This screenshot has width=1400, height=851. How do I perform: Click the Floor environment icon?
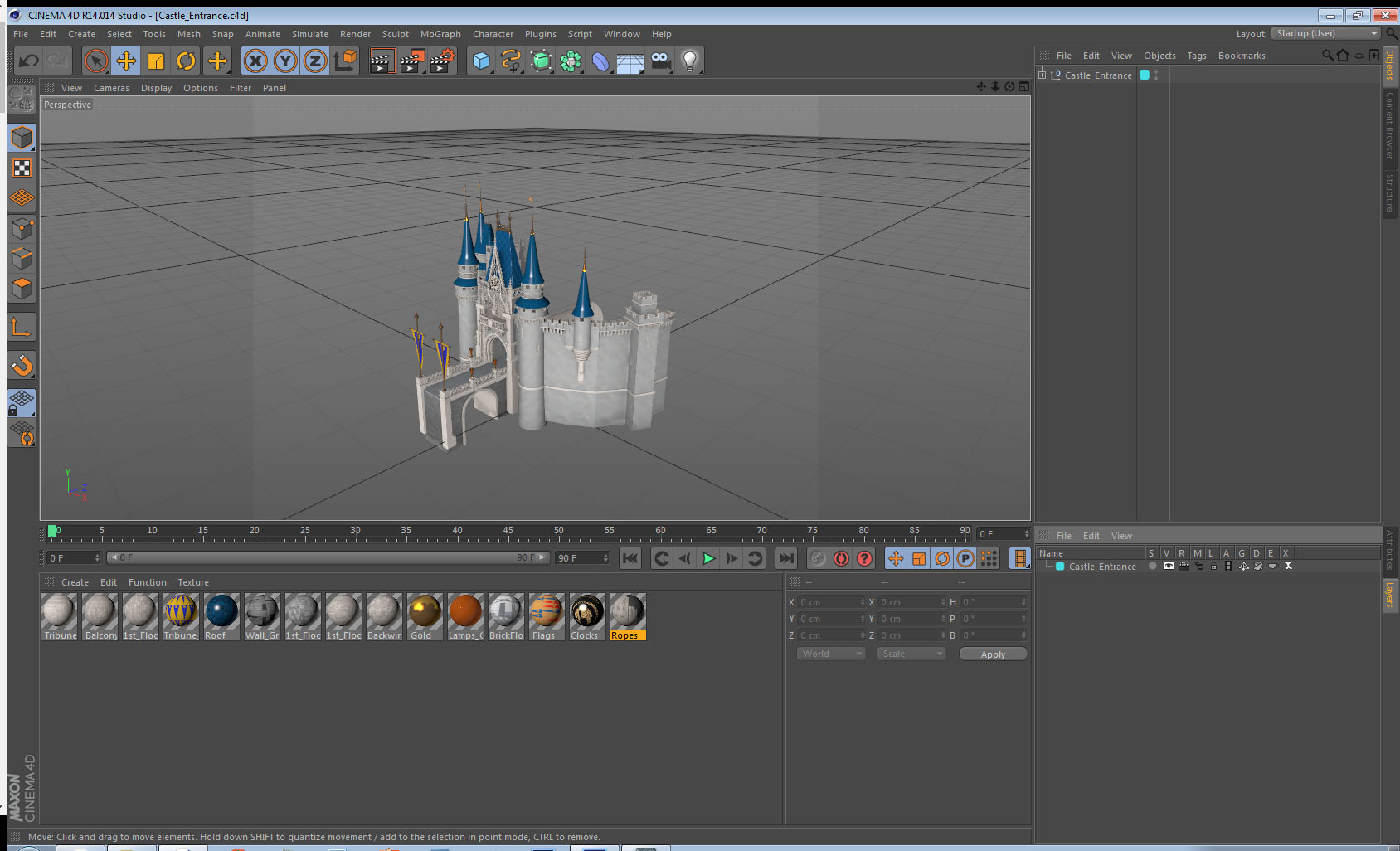(630, 61)
